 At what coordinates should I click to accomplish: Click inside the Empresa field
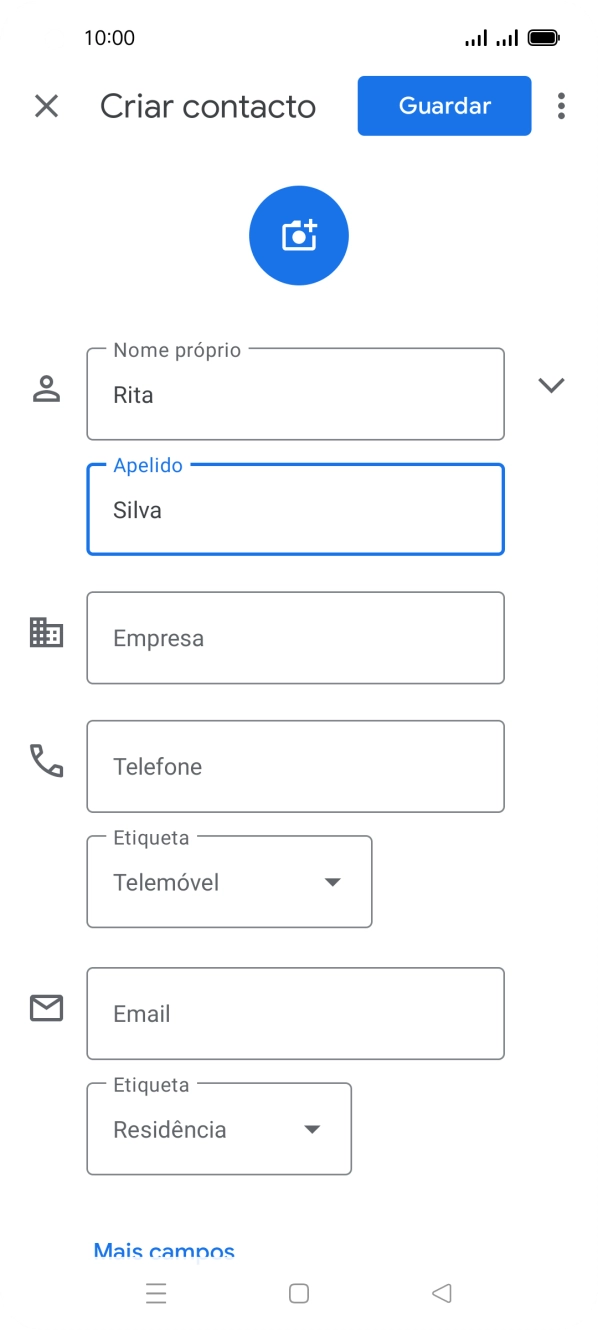[295, 638]
